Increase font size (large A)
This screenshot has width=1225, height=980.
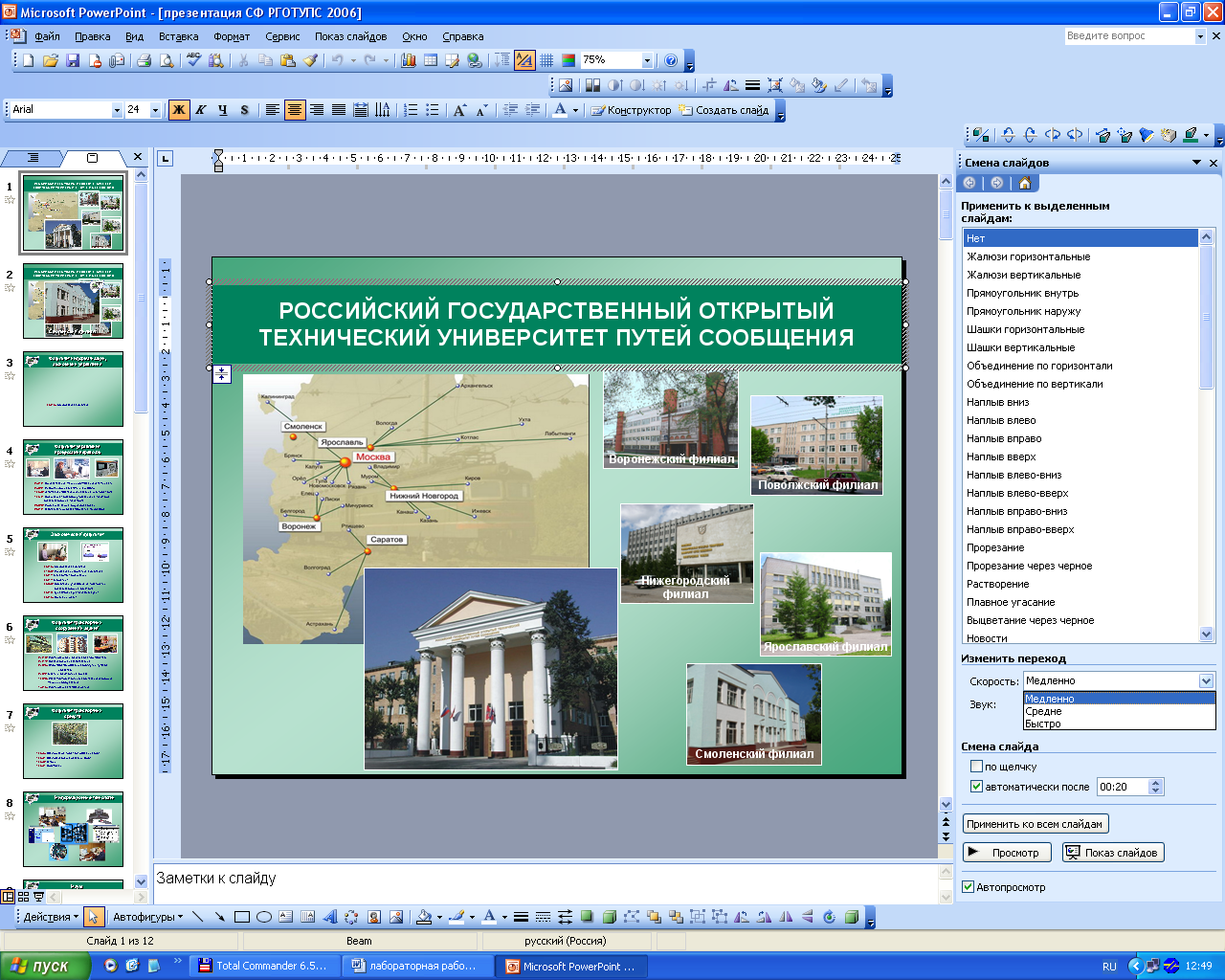460,110
